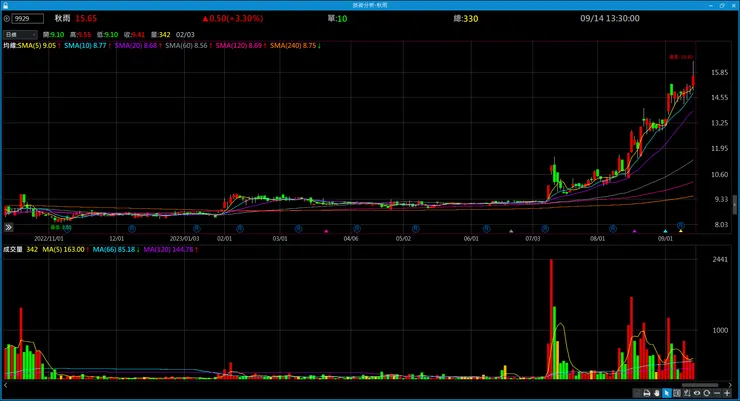Click the latest red candlestick at chart's right
Screen dimensions: 740x401
[693, 80]
